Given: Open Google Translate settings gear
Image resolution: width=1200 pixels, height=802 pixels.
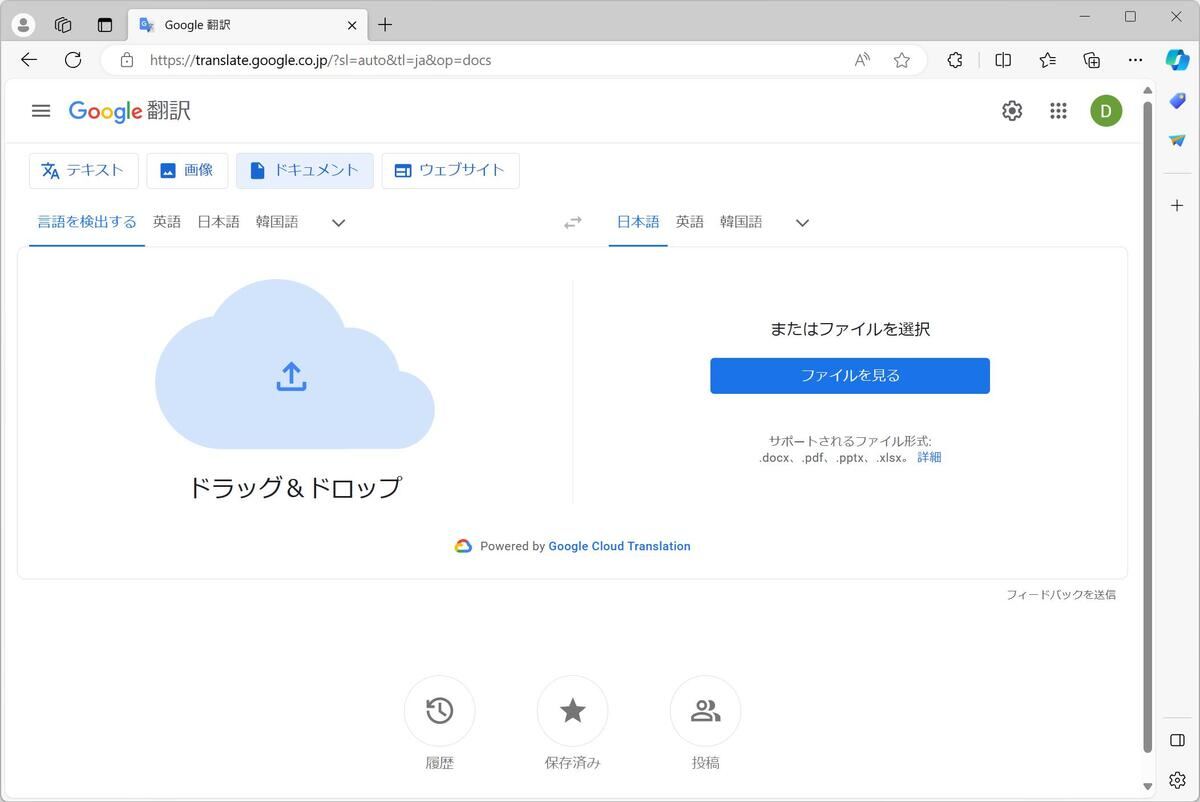Looking at the screenshot, I should point(1012,111).
